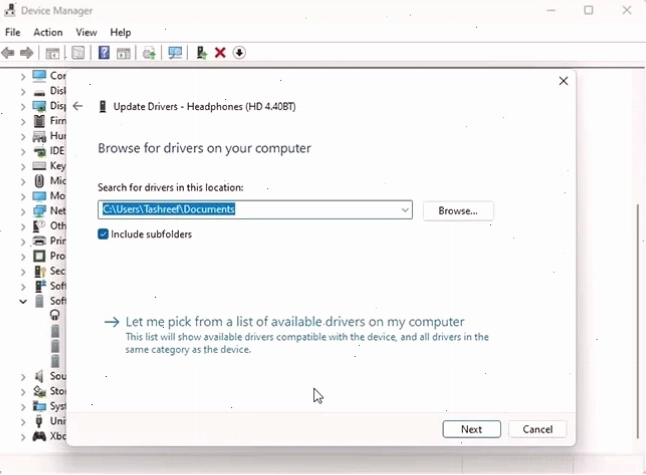The image size is (646, 475).
Task: Click the Action pane toggle toolbar icon
Action: tap(123, 53)
